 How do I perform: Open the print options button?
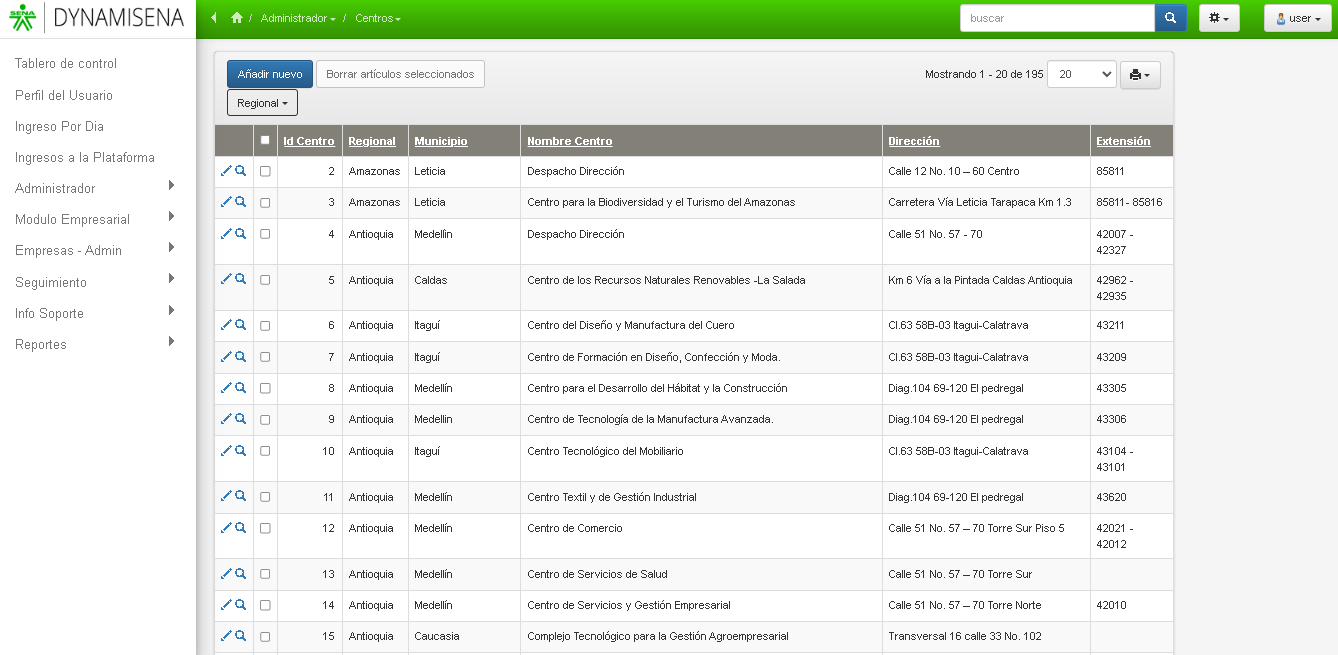coord(1140,75)
